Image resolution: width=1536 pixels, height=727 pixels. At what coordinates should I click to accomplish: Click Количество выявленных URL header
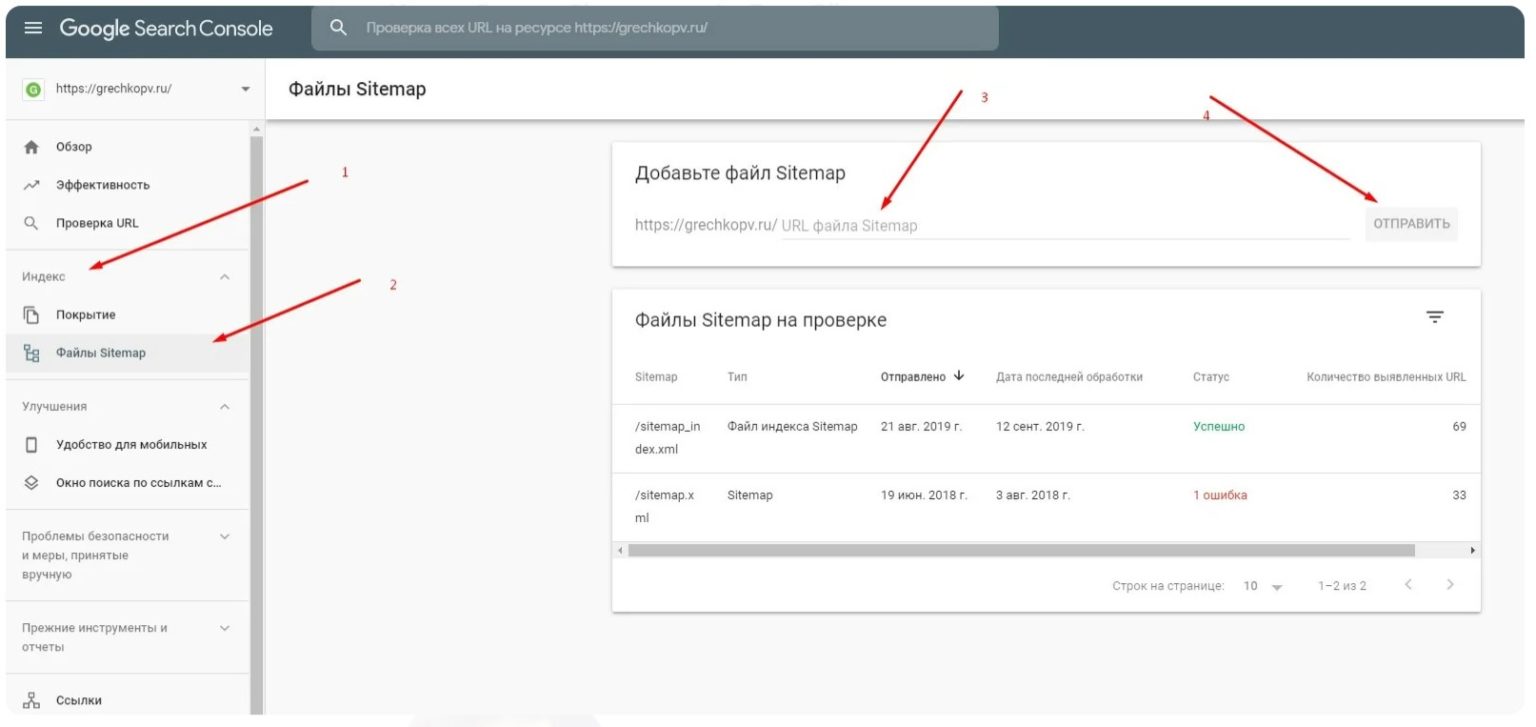point(1386,377)
